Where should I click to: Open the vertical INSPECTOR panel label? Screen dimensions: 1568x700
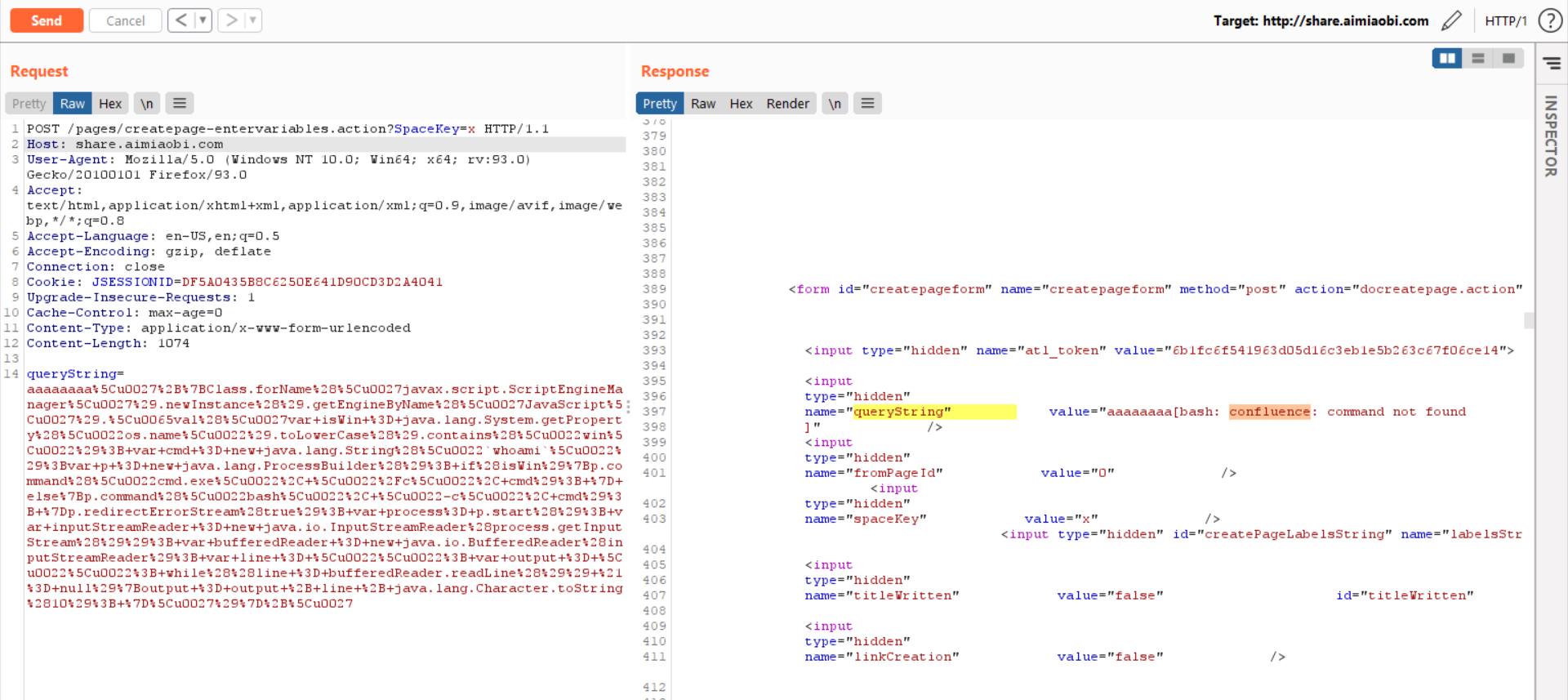pos(1551,136)
